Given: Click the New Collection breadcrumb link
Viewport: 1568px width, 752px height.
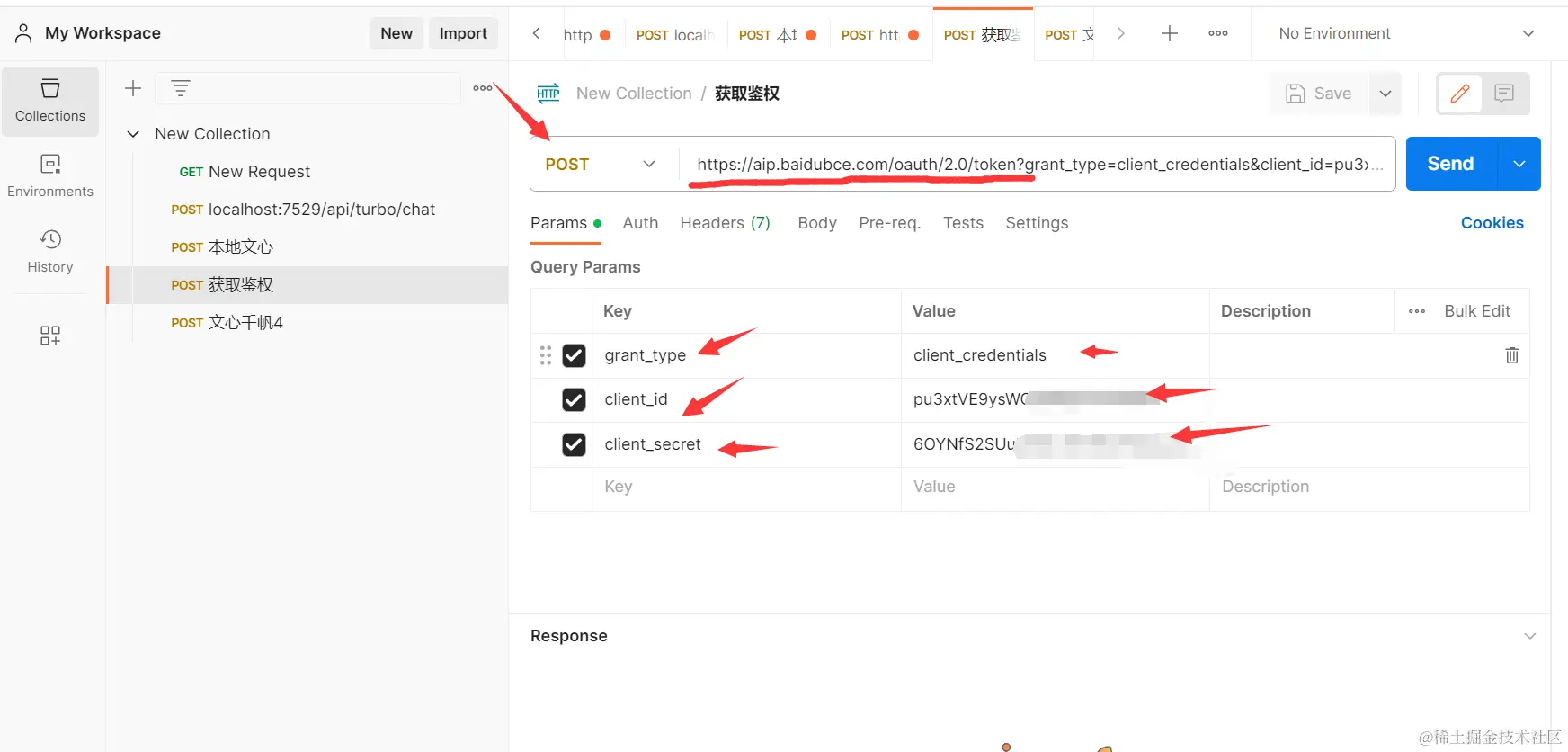Looking at the screenshot, I should 634,94.
